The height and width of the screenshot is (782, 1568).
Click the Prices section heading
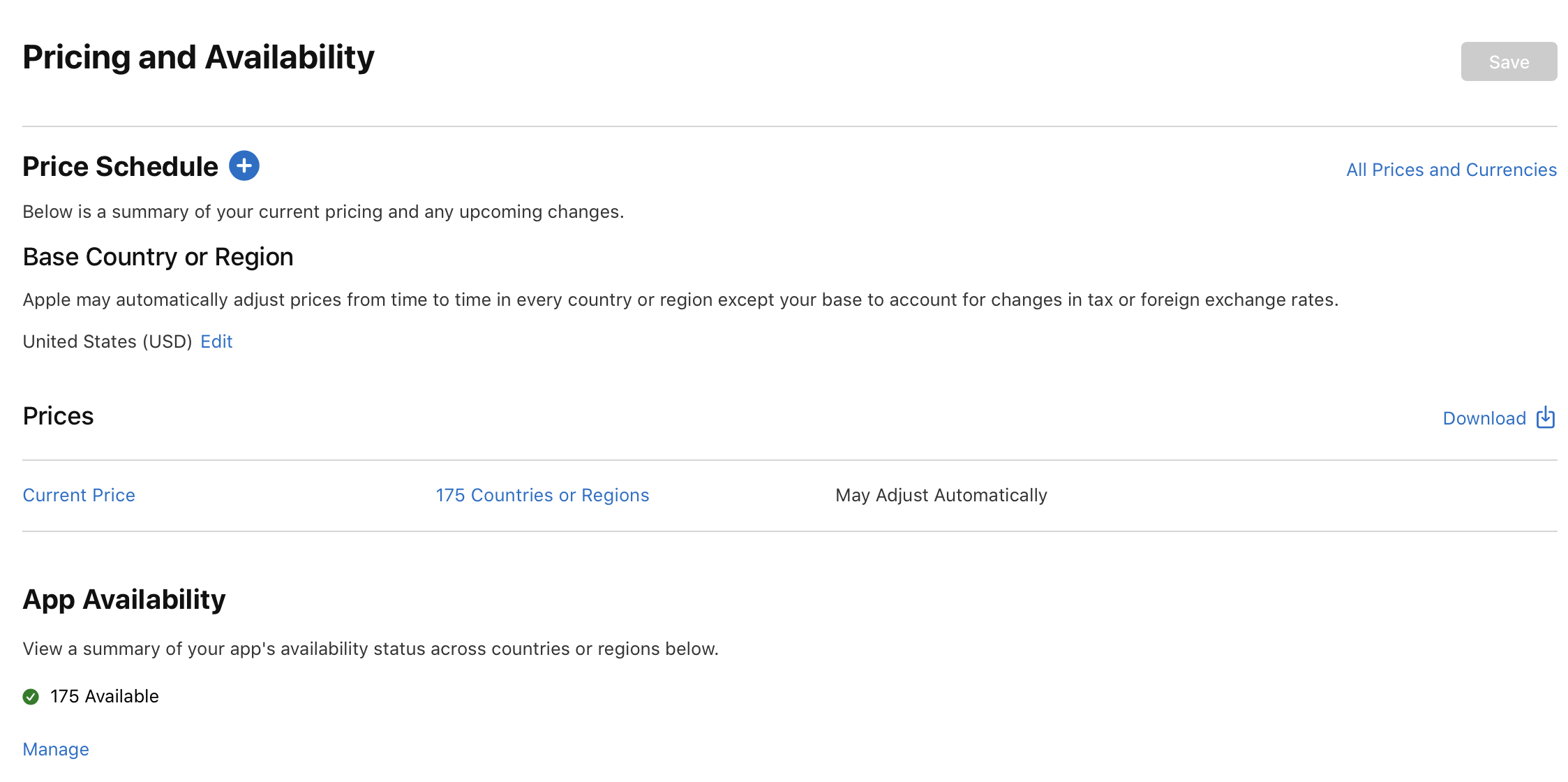(59, 415)
